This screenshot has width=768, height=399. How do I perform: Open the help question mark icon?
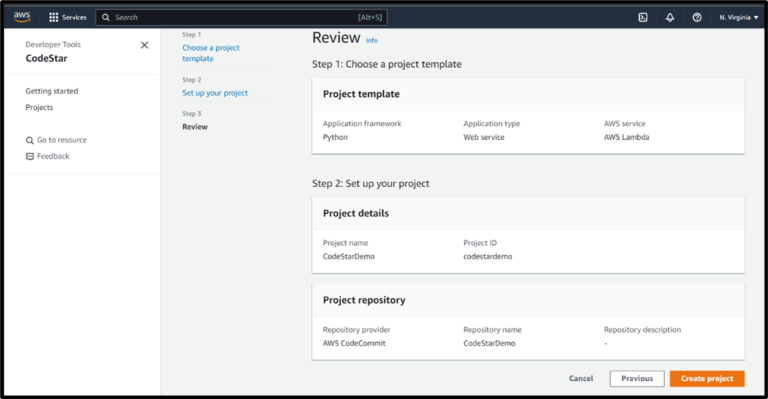click(x=696, y=17)
